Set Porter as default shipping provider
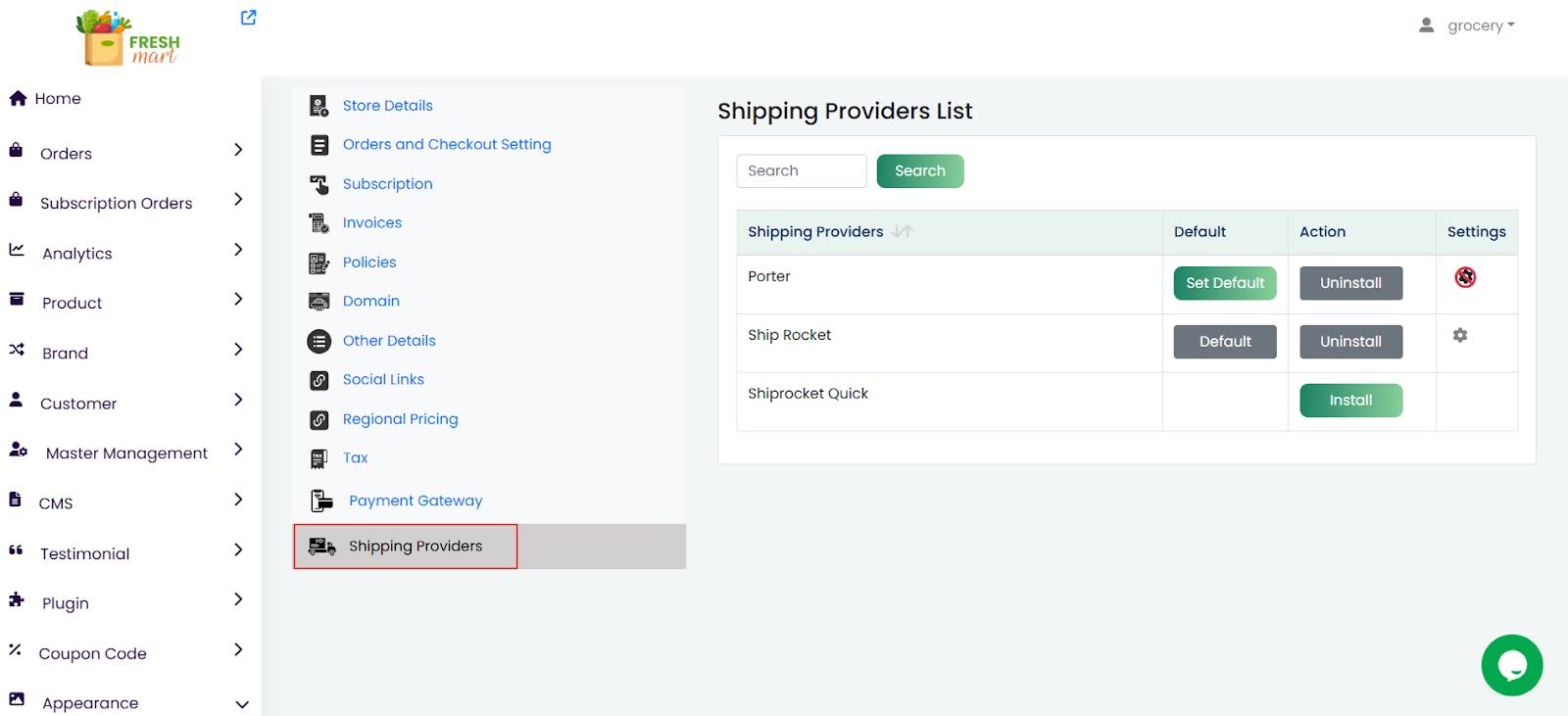The height and width of the screenshot is (716, 1568). click(1224, 283)
